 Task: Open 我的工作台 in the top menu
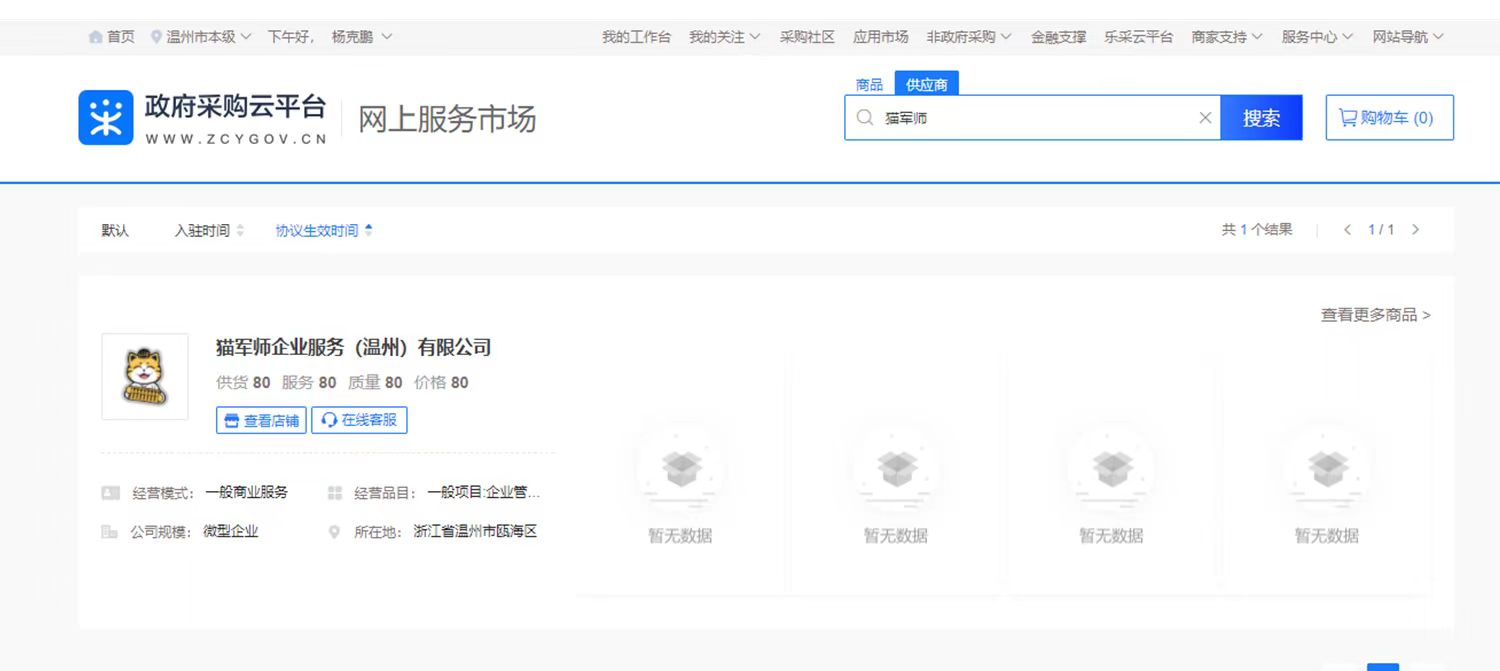click(x=636, y=37)
